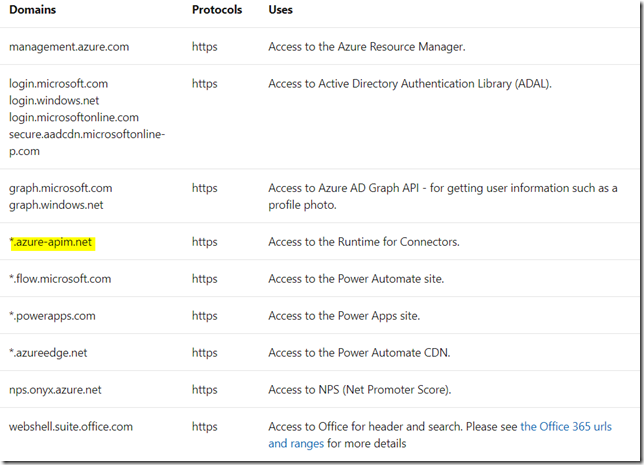The width and height of the screenshot is (644, 465).
Task: Select management.azure.com domain cell
Action: (x=69, y=47)
